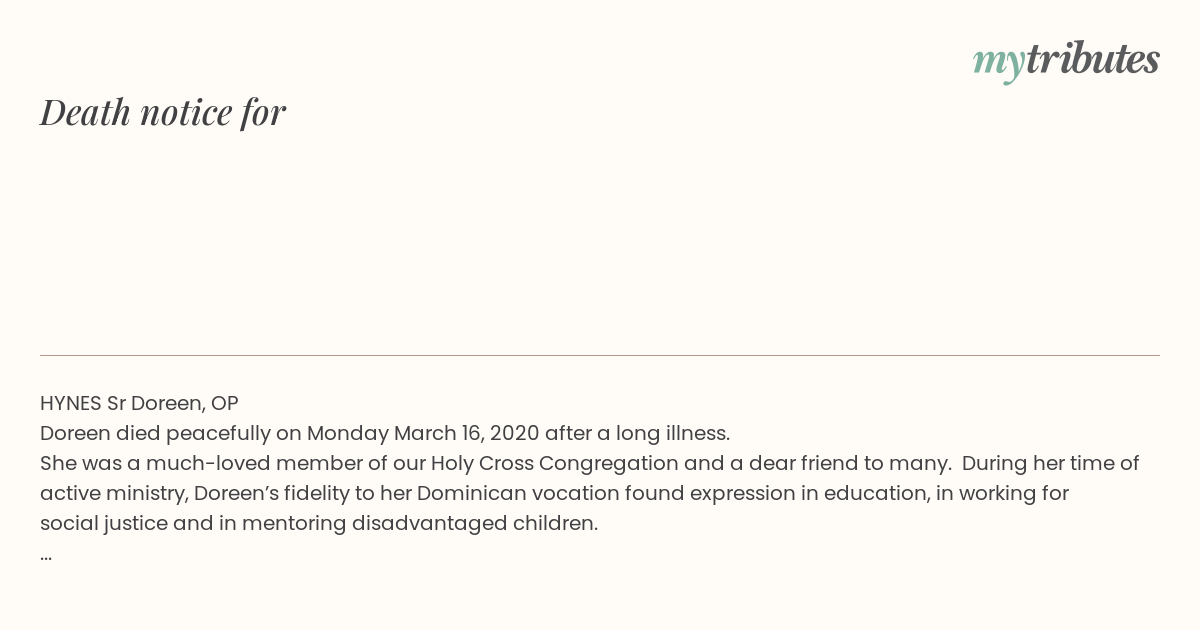The height and width of the screenshot is (630, 1200).
Task: Click the green "my" part of logo
Action: click(999, 64)
